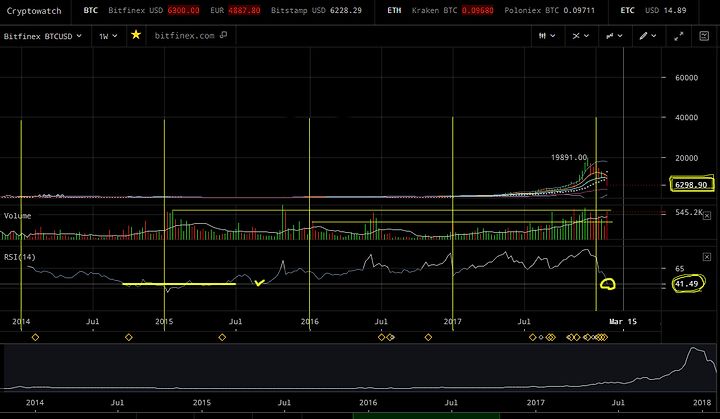Toggle the favorite star for this market
The width and height of the screenshot is (720, 419).
tap(136, 34)
